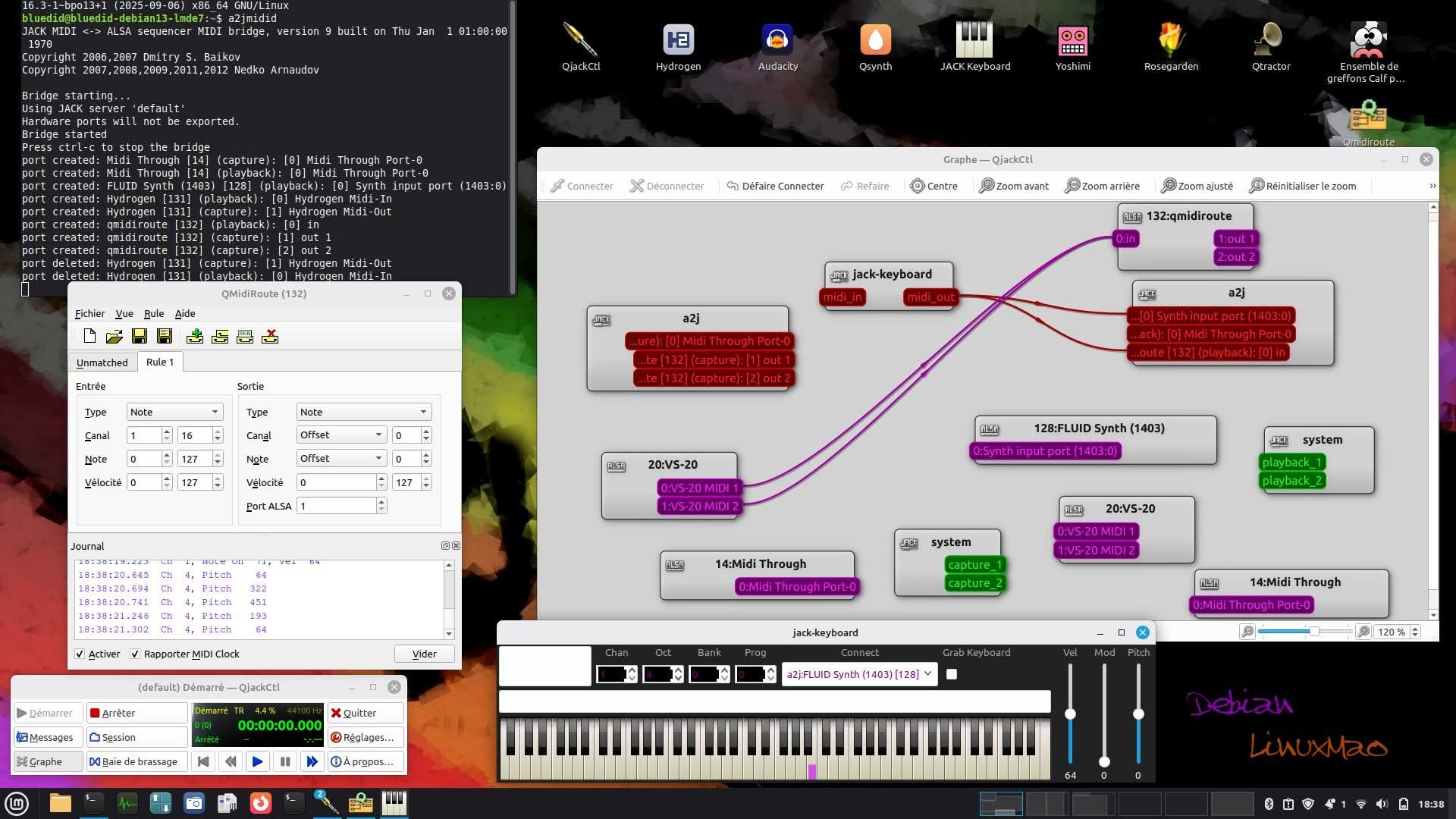Open the Qmidiroute desktop icon
Viewport: 1456px width, 819px height.
(1369, 123)
